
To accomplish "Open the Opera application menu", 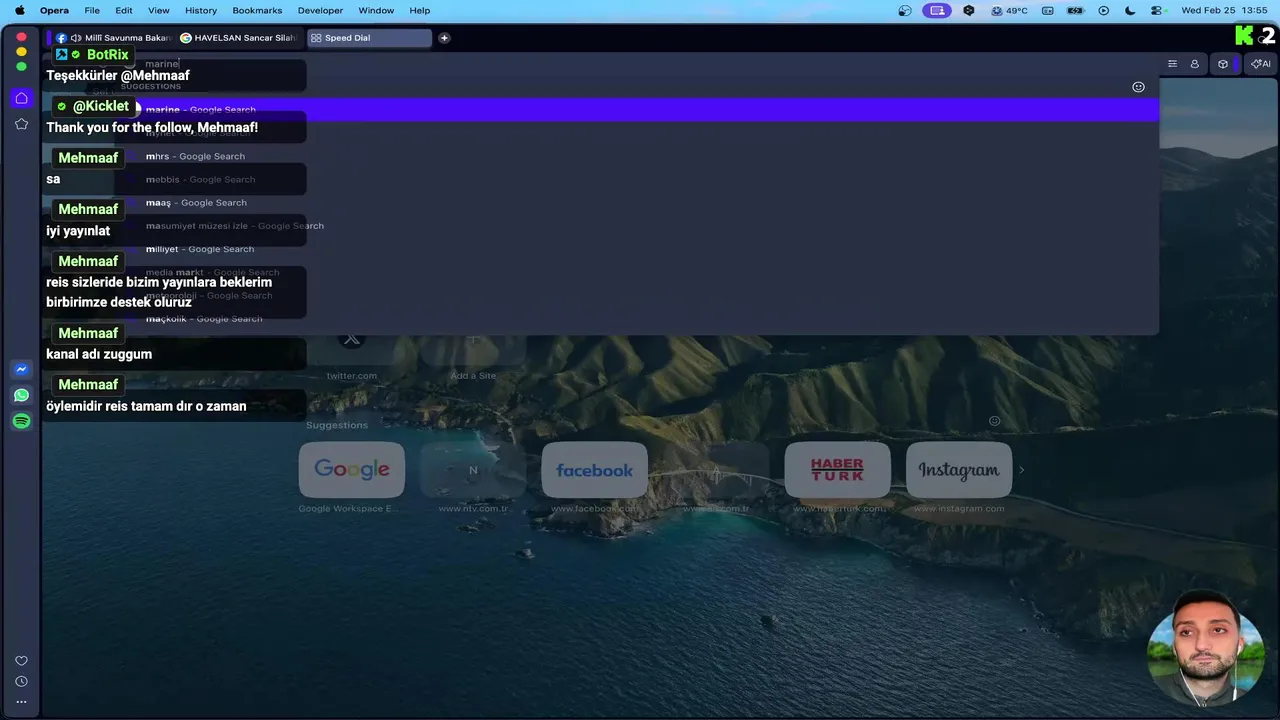I will 54,10.
